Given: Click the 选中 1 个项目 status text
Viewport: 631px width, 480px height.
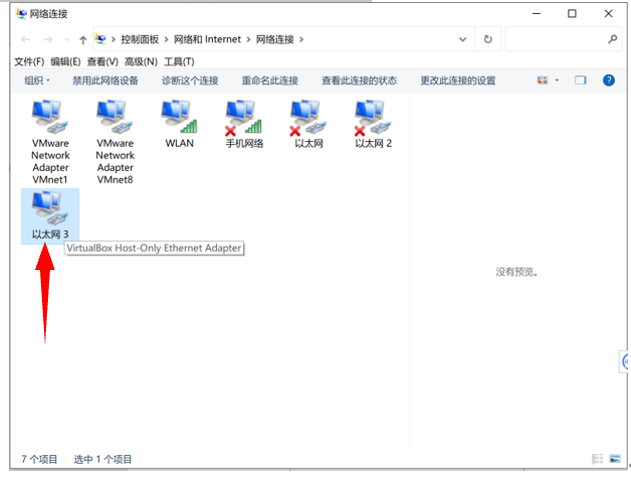Looking at the screenshot, I should pos(103,459).
